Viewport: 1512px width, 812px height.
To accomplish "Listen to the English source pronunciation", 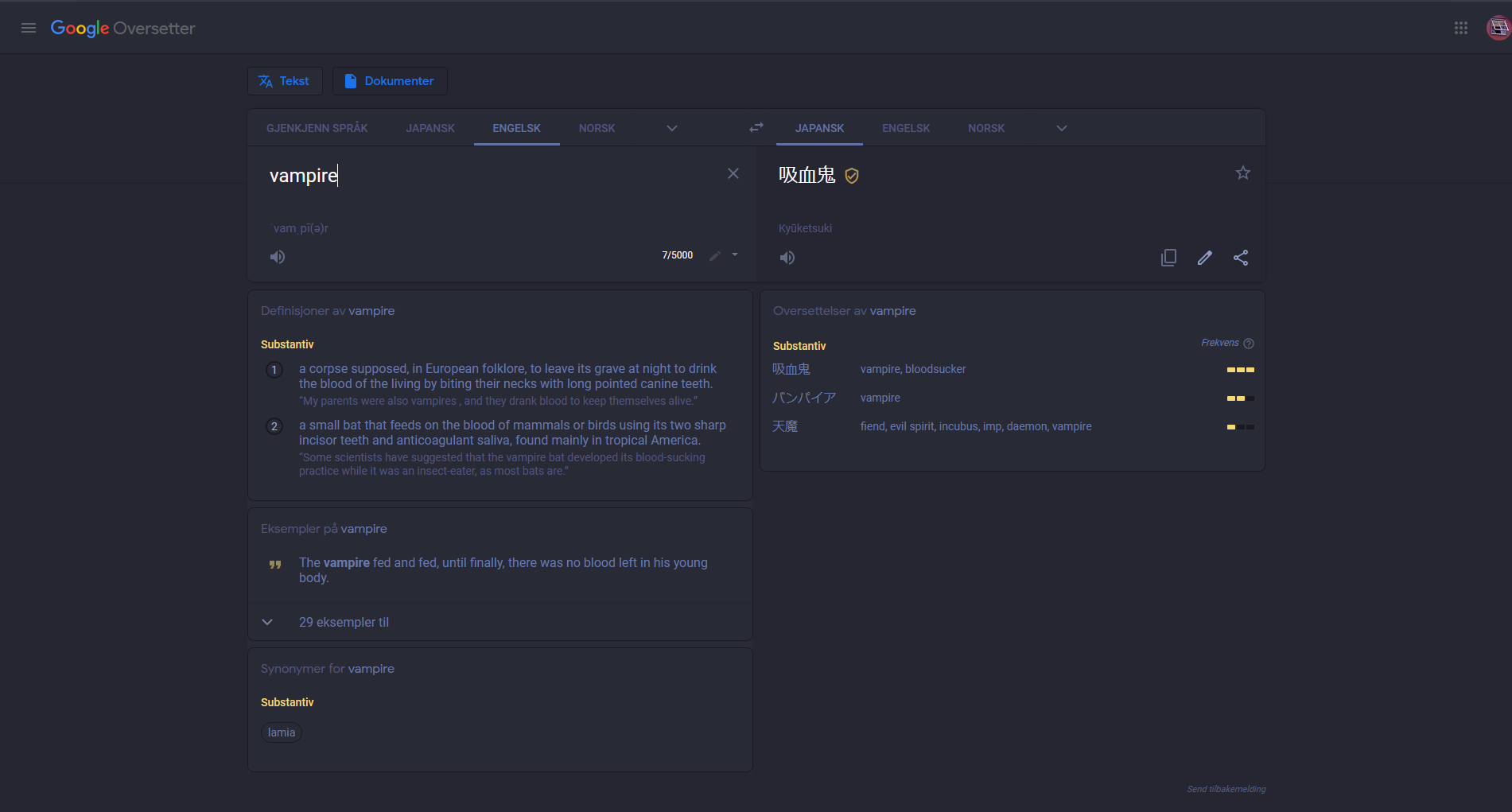I will coord(278,257).
